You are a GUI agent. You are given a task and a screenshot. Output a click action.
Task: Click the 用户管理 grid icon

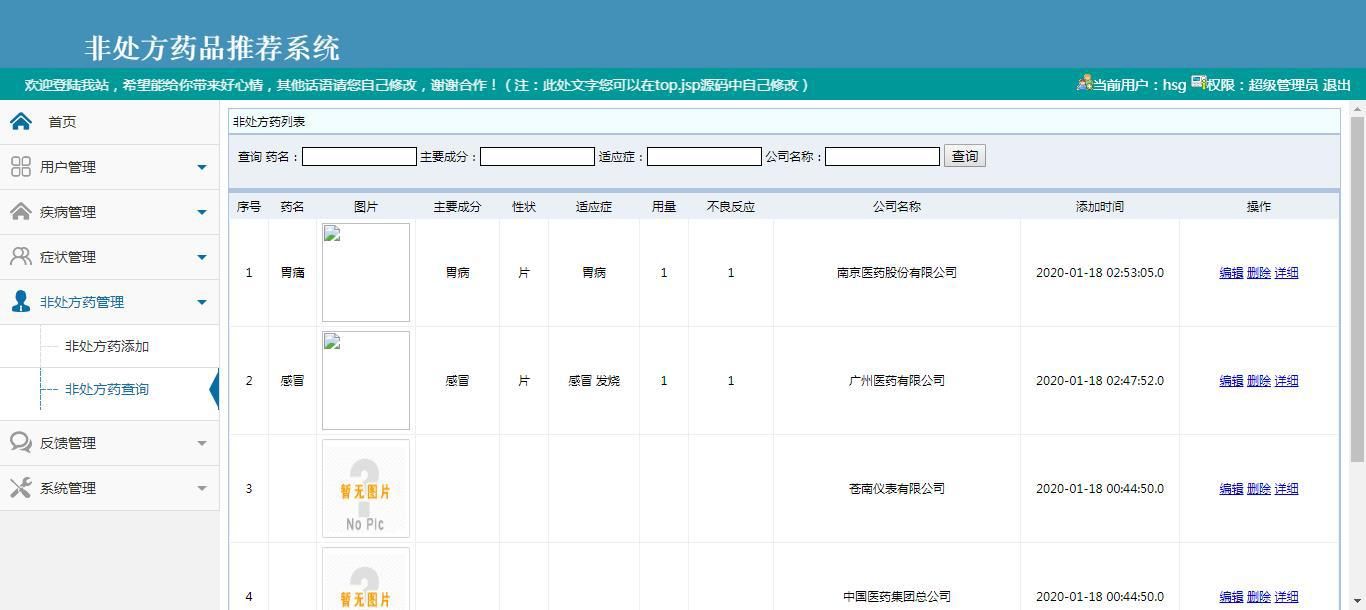[21, 167]
